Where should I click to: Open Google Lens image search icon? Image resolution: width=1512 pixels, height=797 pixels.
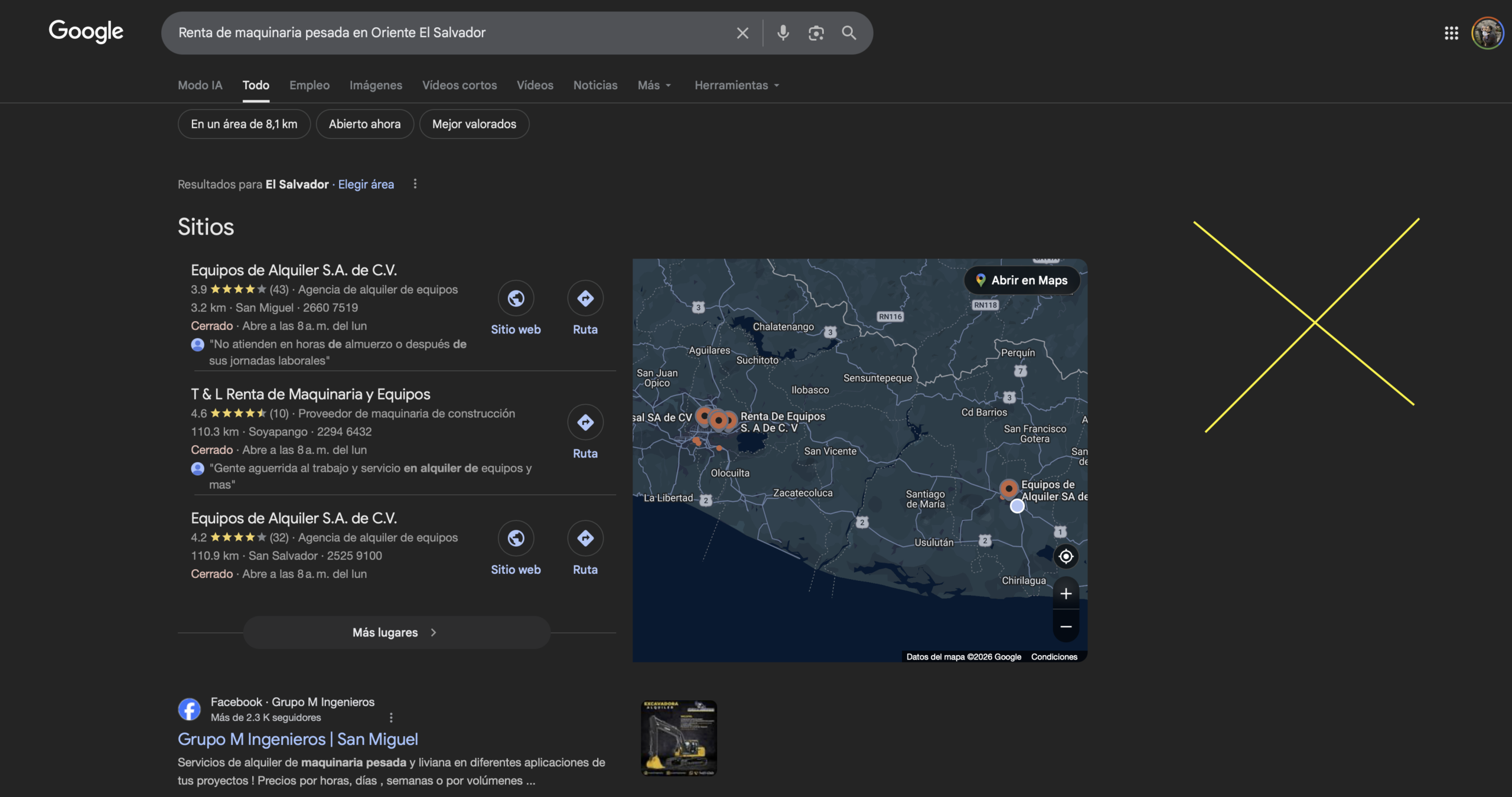(x=816, y=33)
